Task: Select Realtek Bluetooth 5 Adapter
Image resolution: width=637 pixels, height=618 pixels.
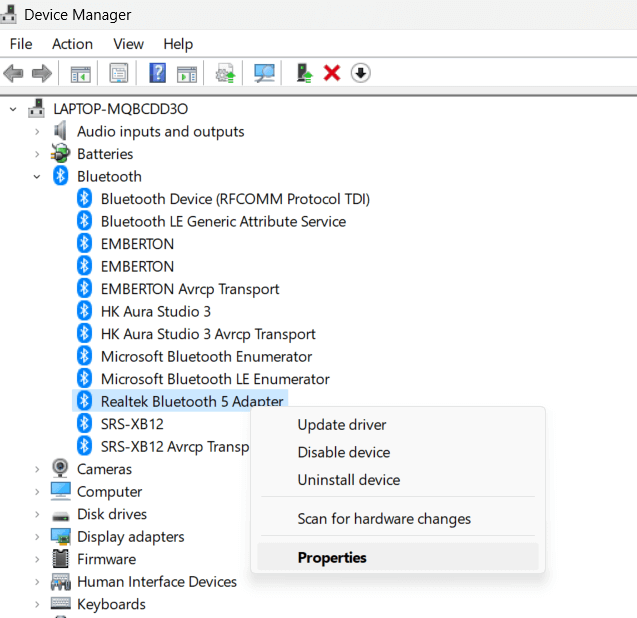Action: point(192,401)
